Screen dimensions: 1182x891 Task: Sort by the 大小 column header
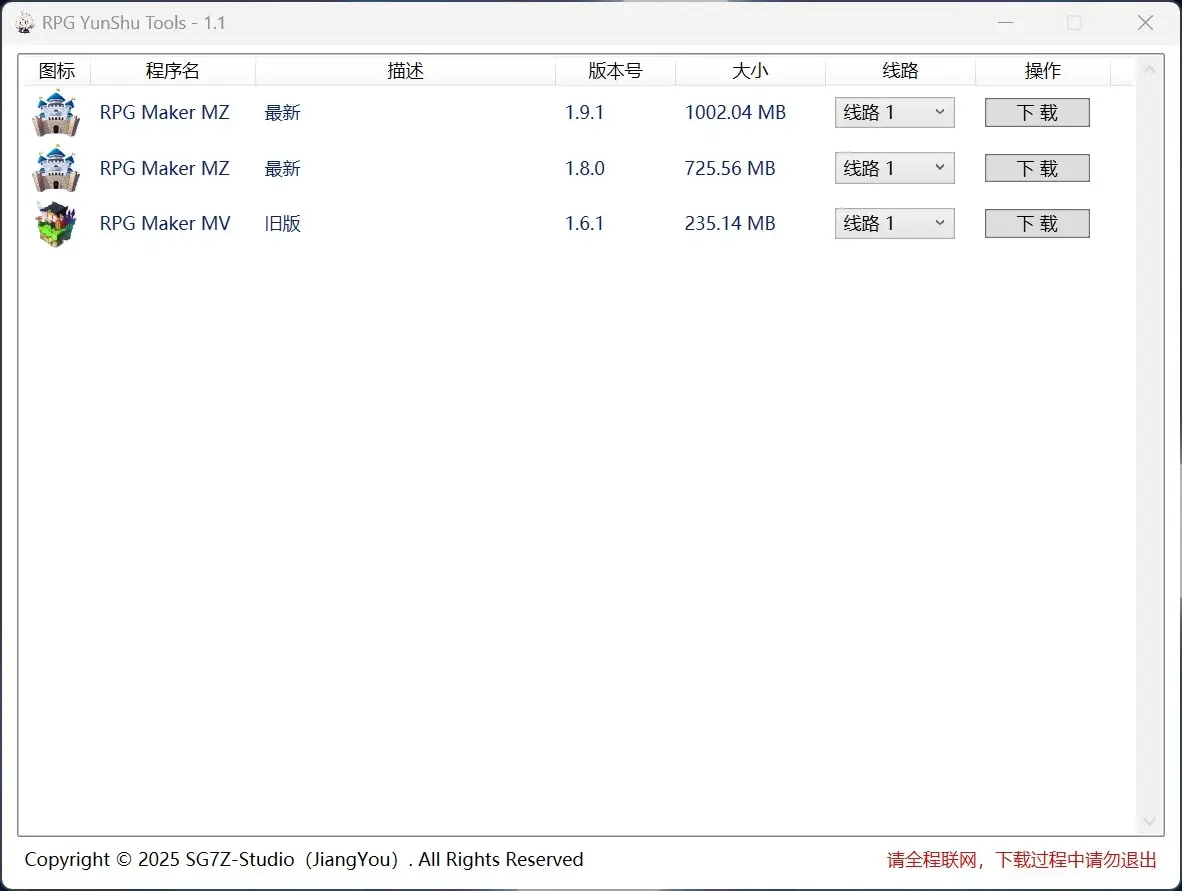tap(750, 71)
